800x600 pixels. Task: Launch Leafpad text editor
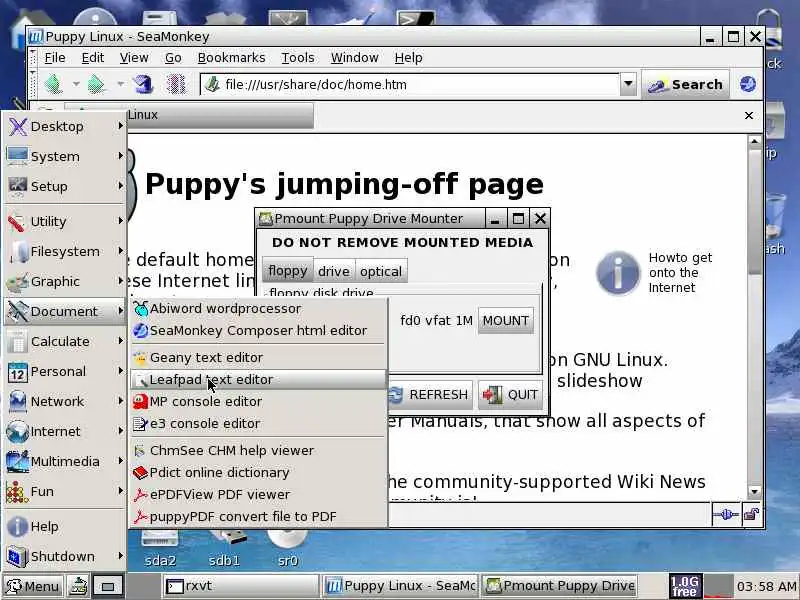point(259,379)
